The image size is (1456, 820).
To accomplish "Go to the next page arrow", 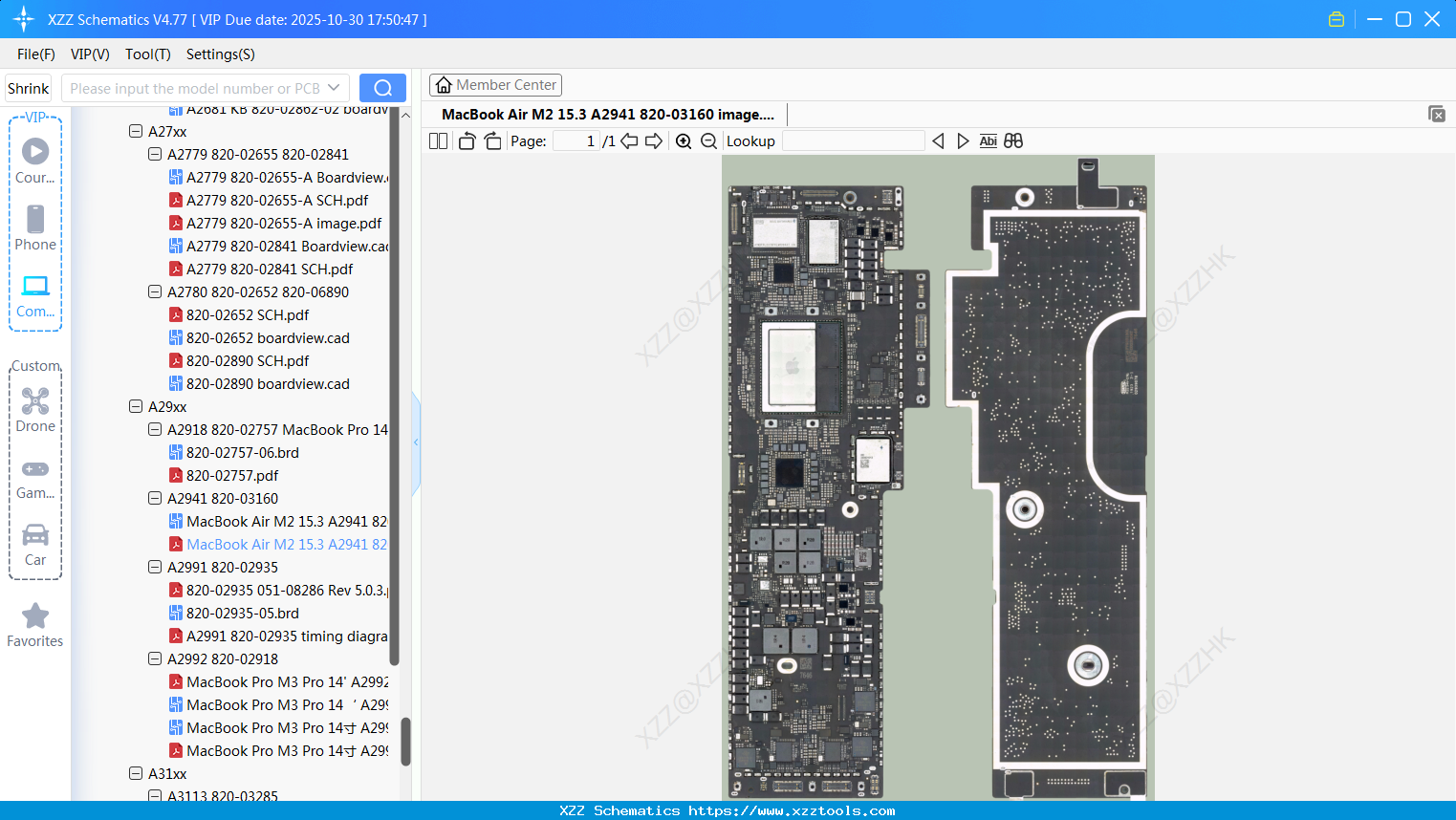I will [654, 141].
